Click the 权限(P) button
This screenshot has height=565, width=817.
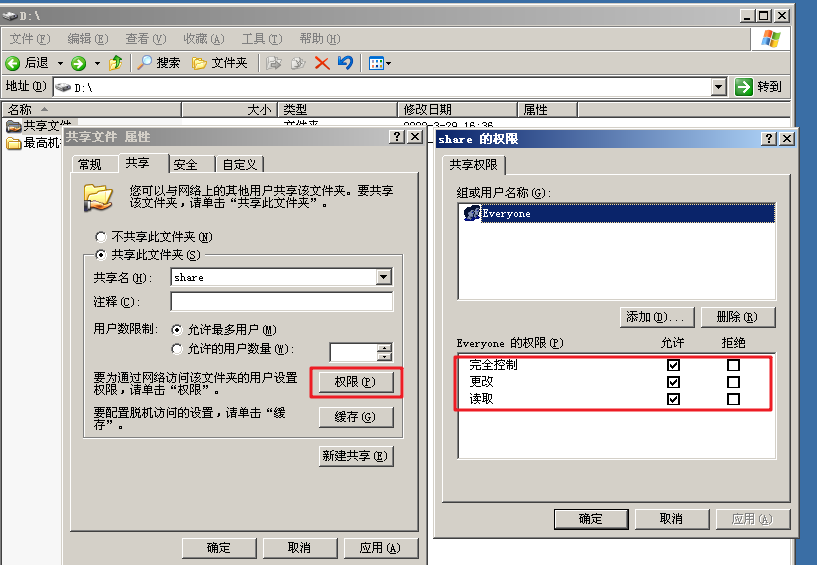(x=355, y=382)
